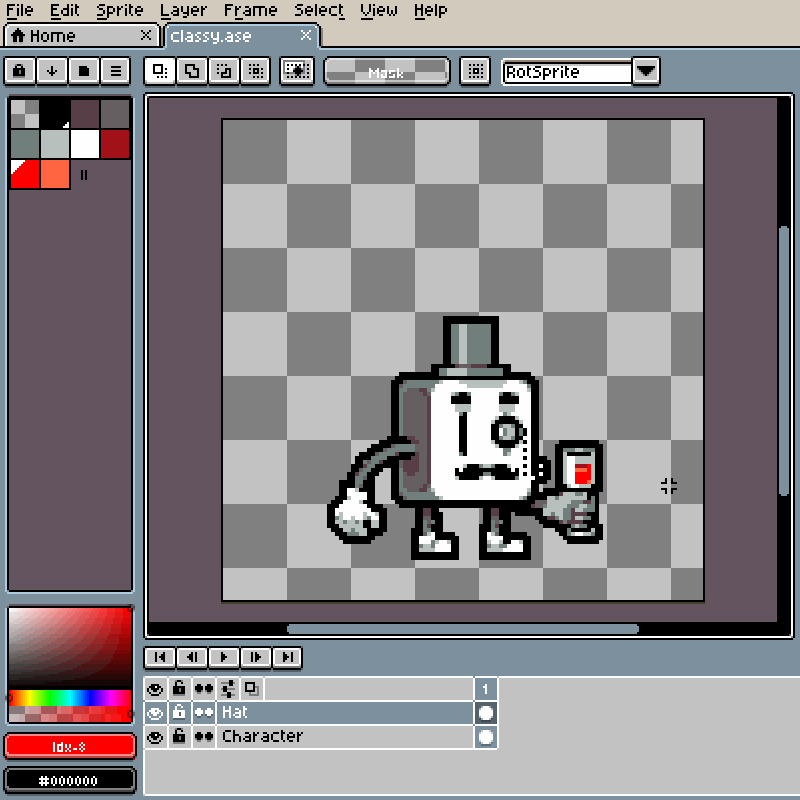This screenshot has width=800, height=800.
Task: Click the palette sort arrow icon
Action: tap(51, 71)
